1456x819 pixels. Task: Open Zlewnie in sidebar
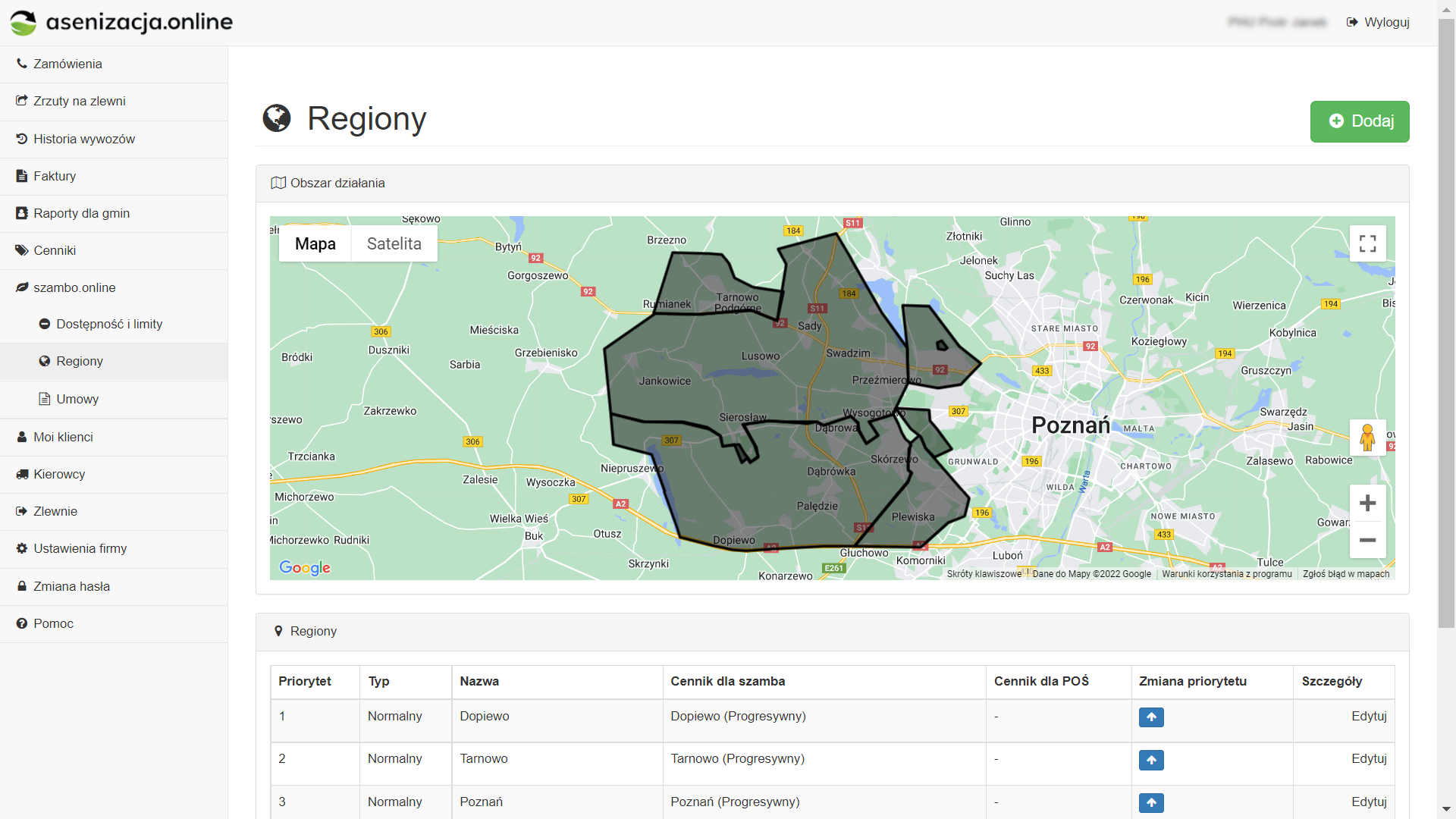tap(114, 511)
